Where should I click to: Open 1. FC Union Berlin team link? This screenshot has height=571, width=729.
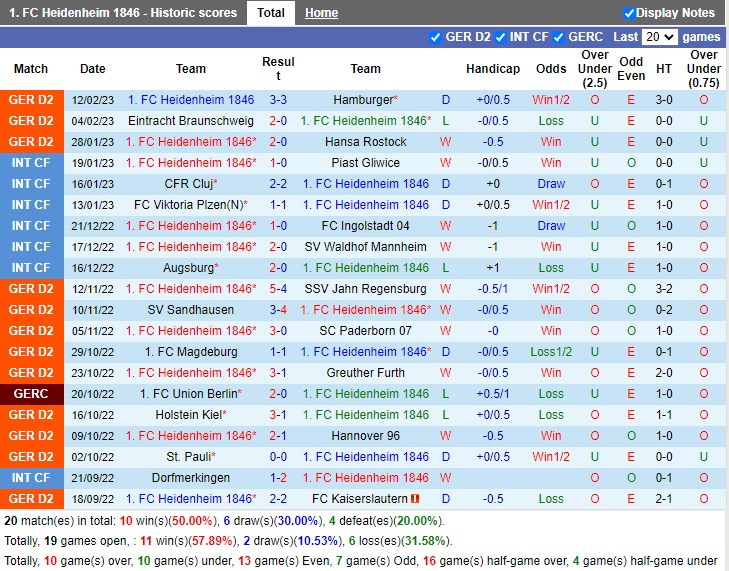pos(188,394)
